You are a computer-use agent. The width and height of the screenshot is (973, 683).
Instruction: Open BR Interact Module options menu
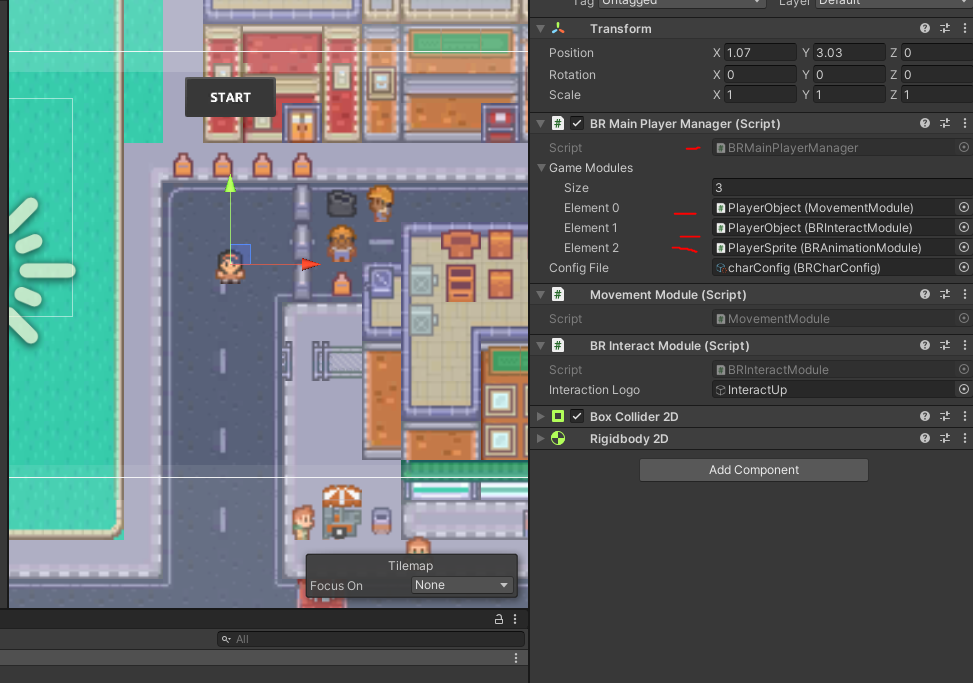pos(964,346)
